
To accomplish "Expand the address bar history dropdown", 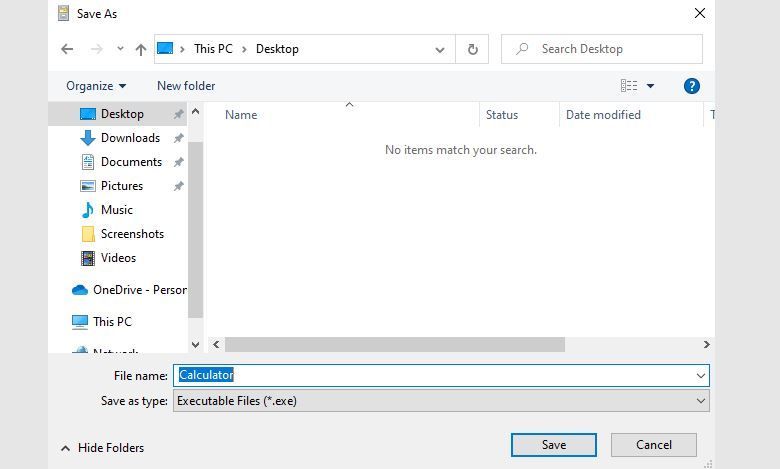I will tap(440, 49).
